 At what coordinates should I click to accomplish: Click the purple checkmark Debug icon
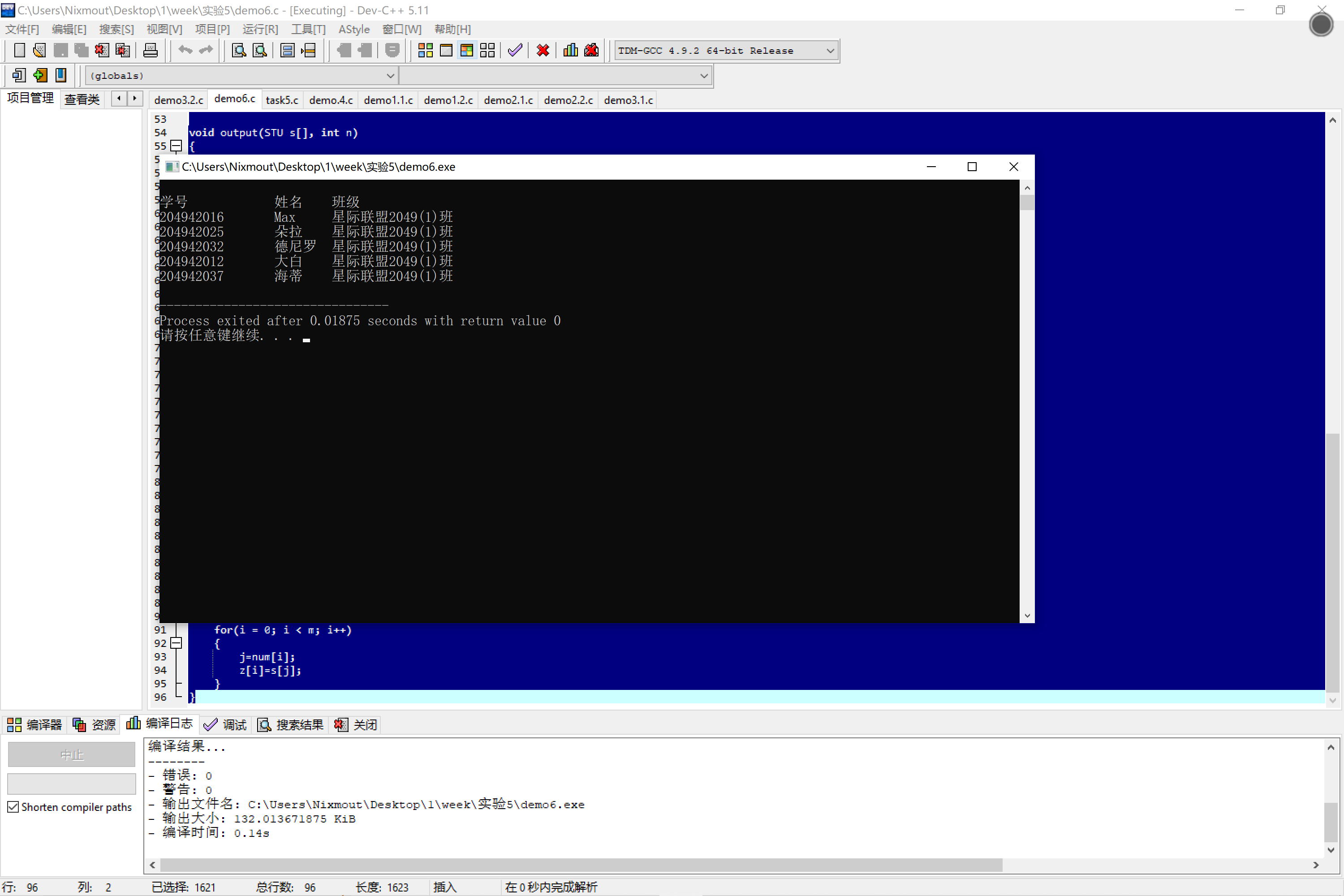[515, 50]
